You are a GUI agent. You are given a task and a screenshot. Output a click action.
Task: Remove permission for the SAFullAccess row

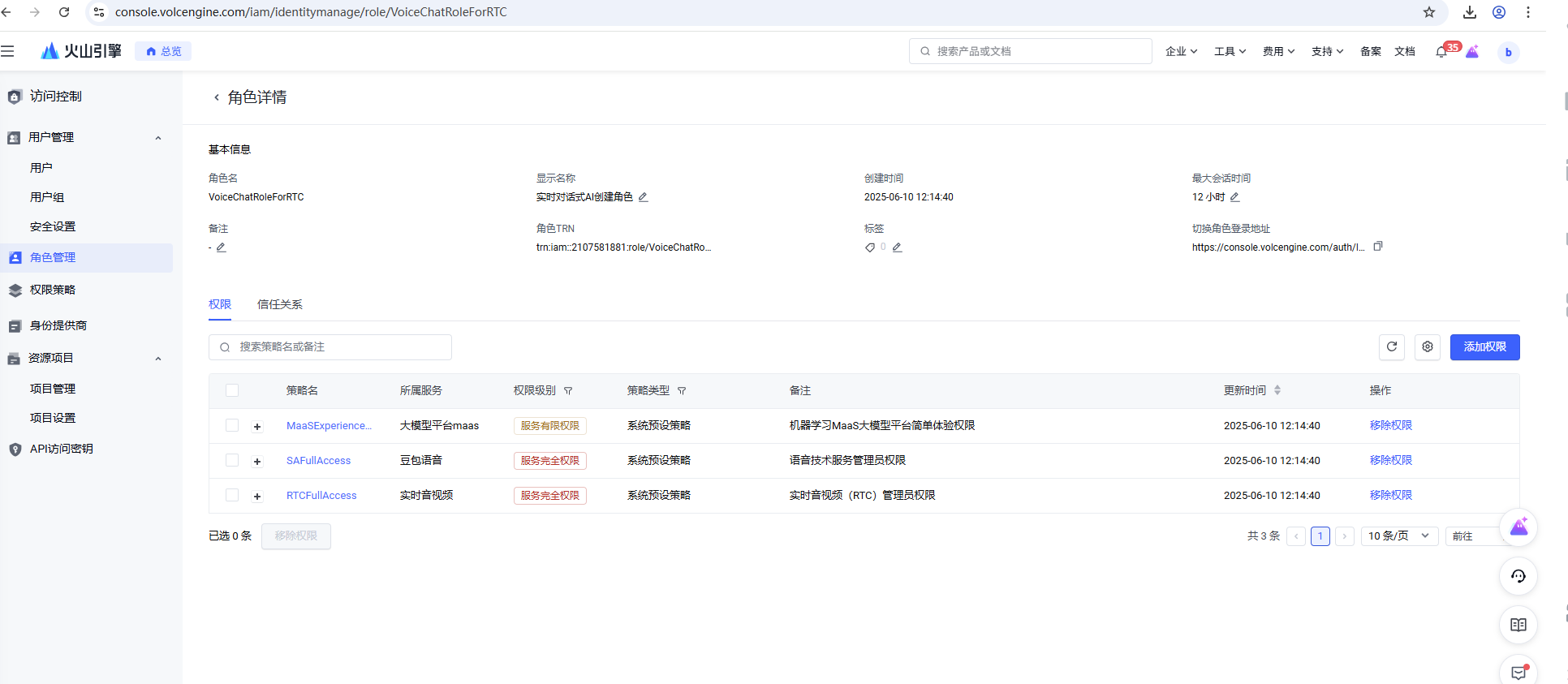(1390, 460)
